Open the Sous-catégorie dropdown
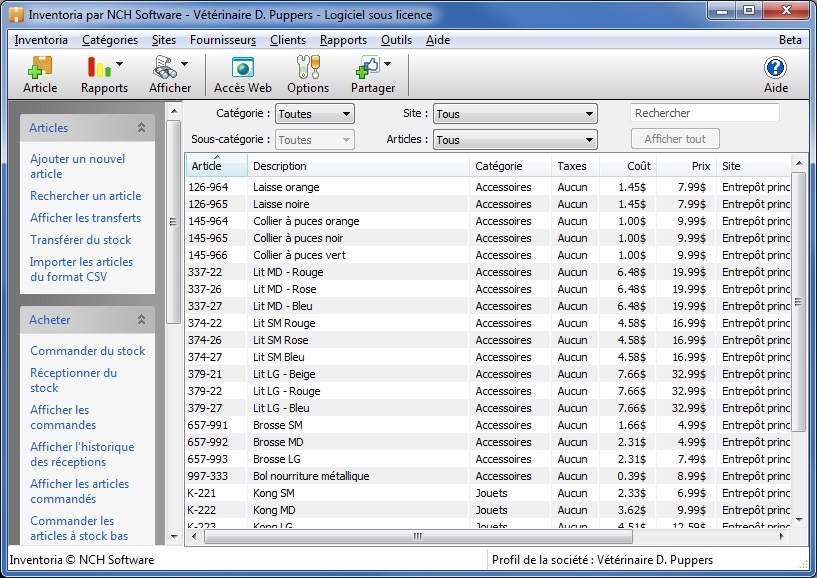817x578 pixels. tap(315, 140)
